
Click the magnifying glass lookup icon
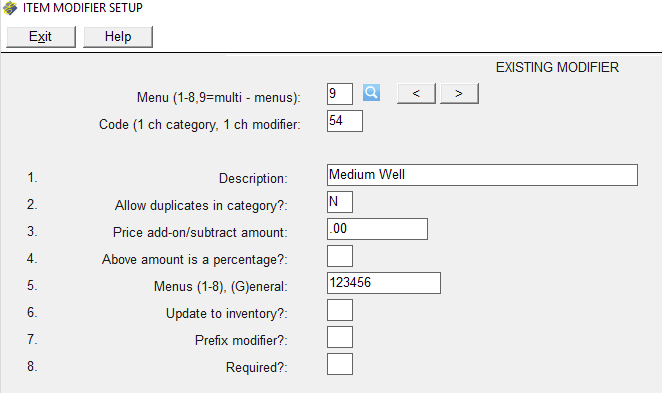tap(371, 92)
